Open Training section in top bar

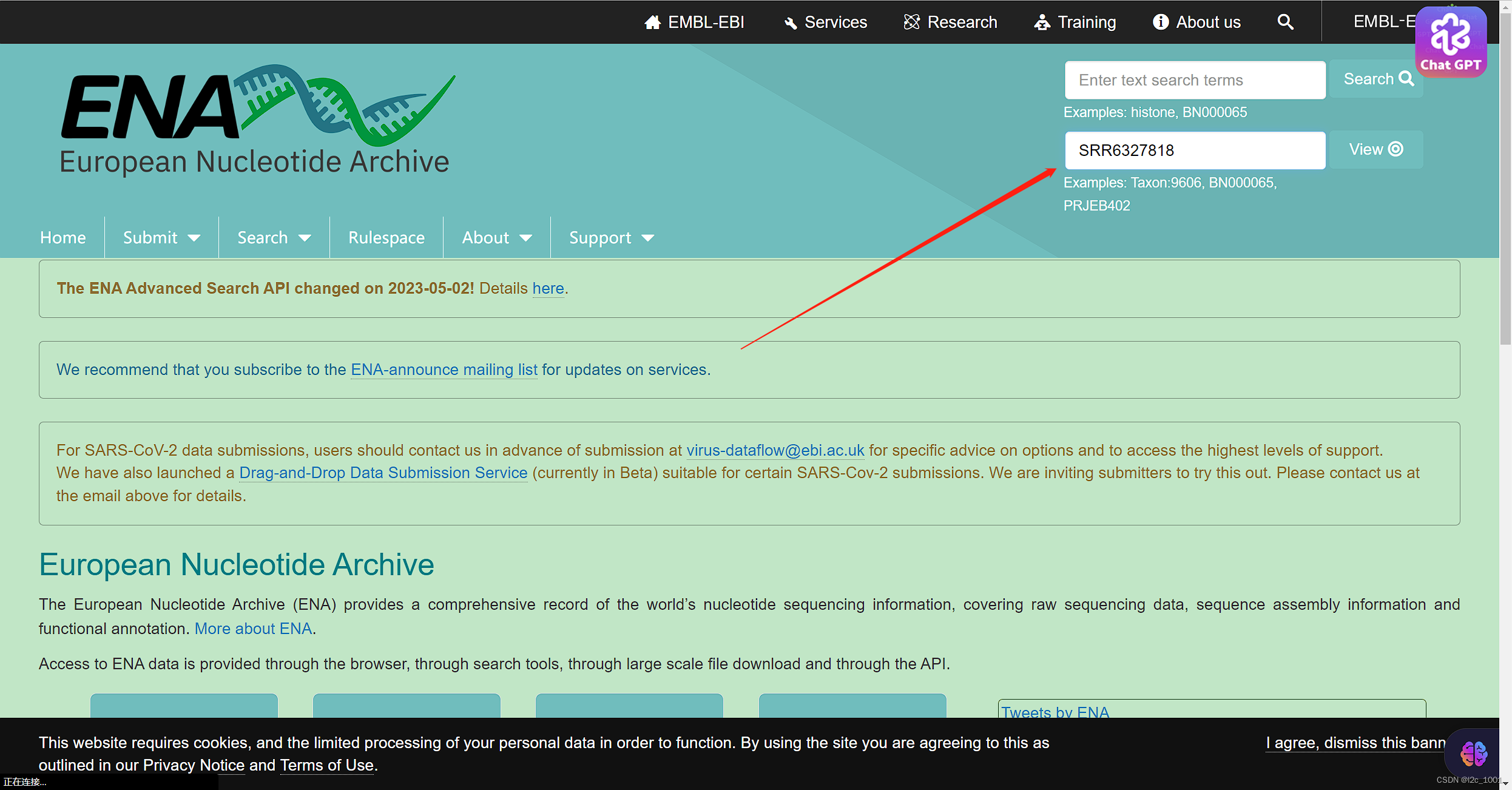click(x=1075, y=22)
